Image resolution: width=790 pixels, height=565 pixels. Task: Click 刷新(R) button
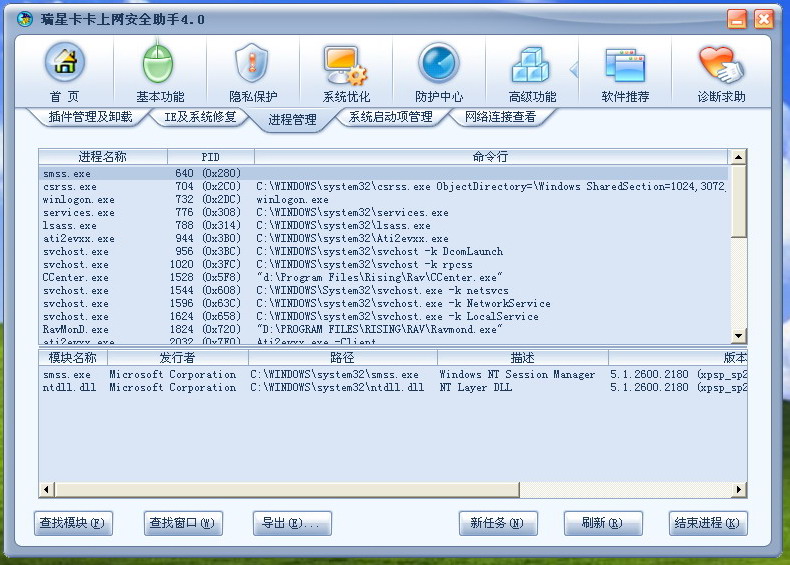[603, 523]
